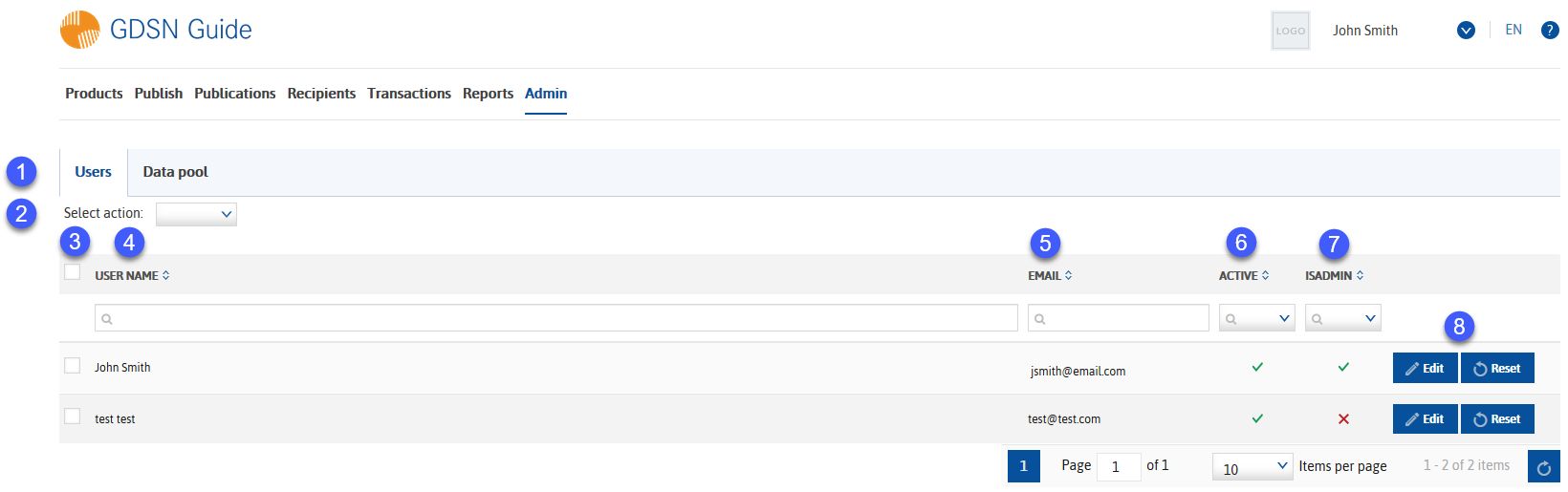The height and width of the screenshot is (492, 1568).
Task: Go to the Transactions menu
Action: [409, 94]
